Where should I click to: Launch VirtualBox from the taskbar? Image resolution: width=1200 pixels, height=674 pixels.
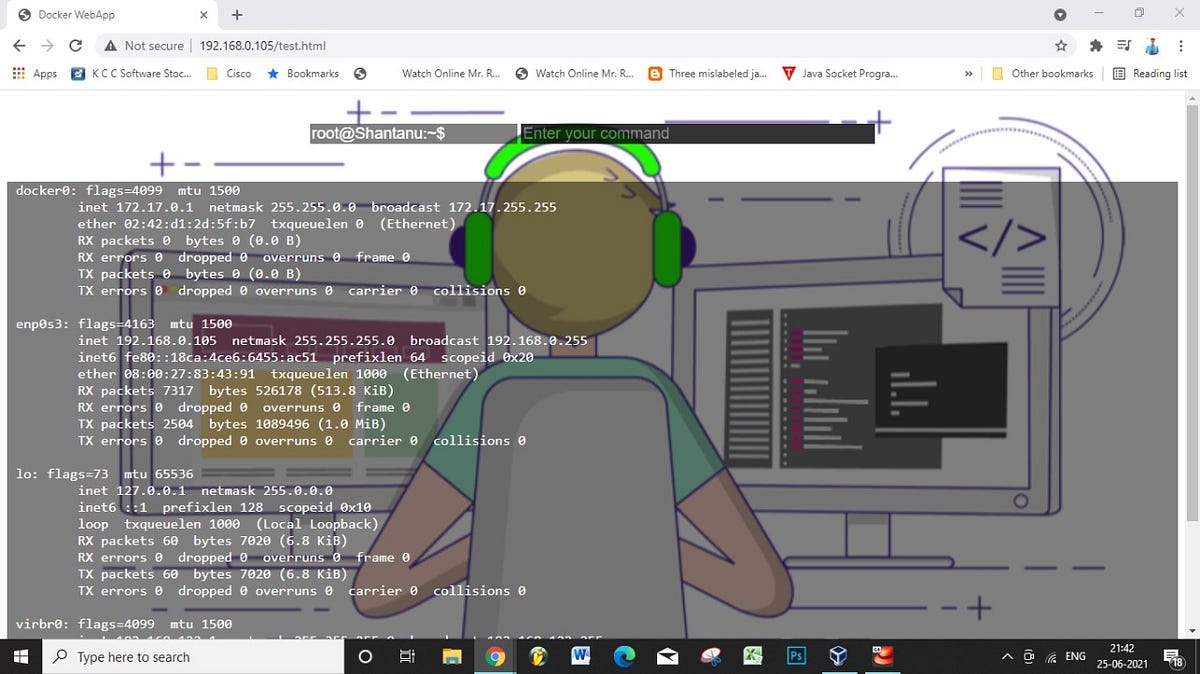(x=838, y=656)
